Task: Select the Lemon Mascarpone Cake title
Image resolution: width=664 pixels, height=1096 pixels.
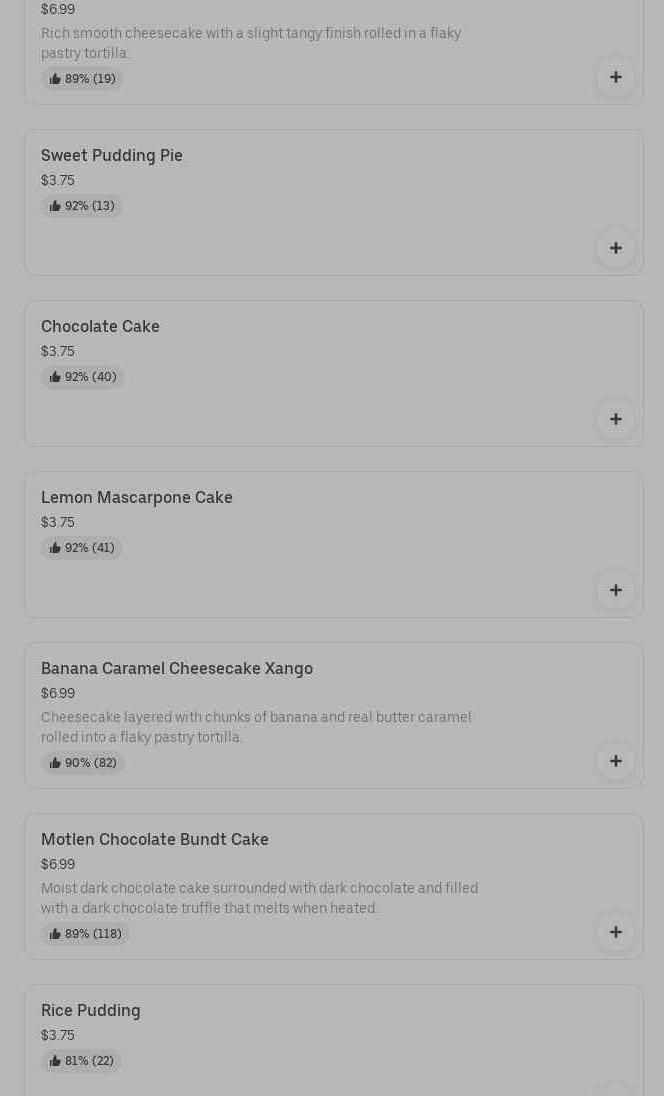Action: (x=137, y=498)
